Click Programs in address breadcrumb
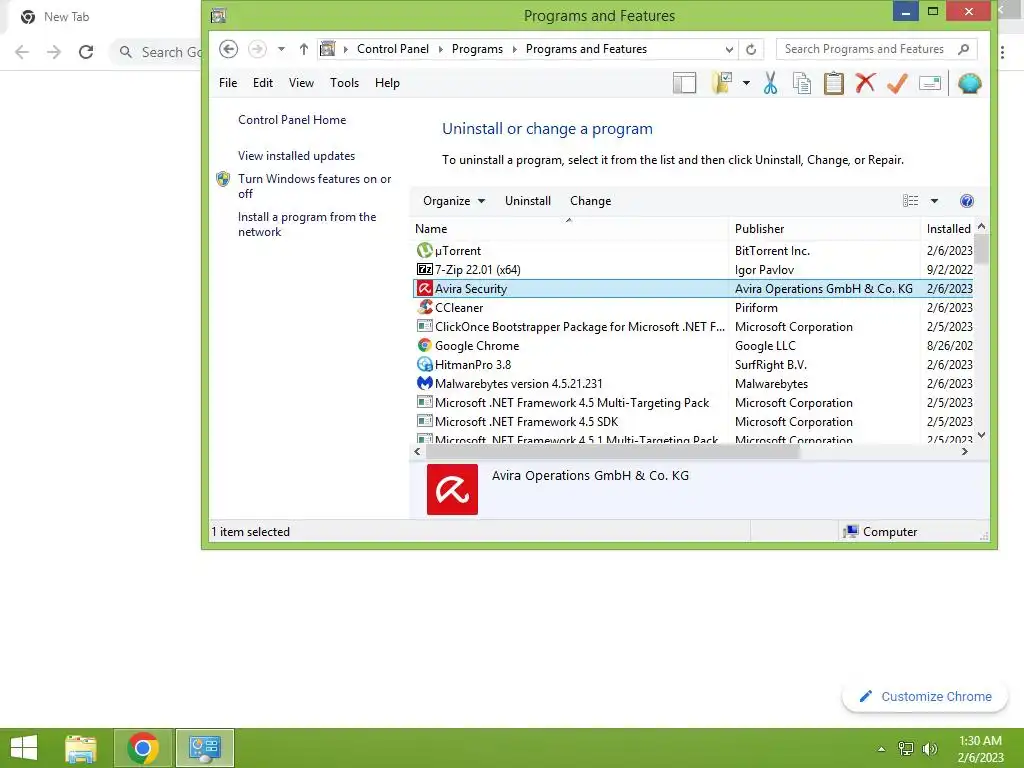Image resolution: width=1024 pixels, height=768 pixels. pyautogui.click(x=477, y=49)
